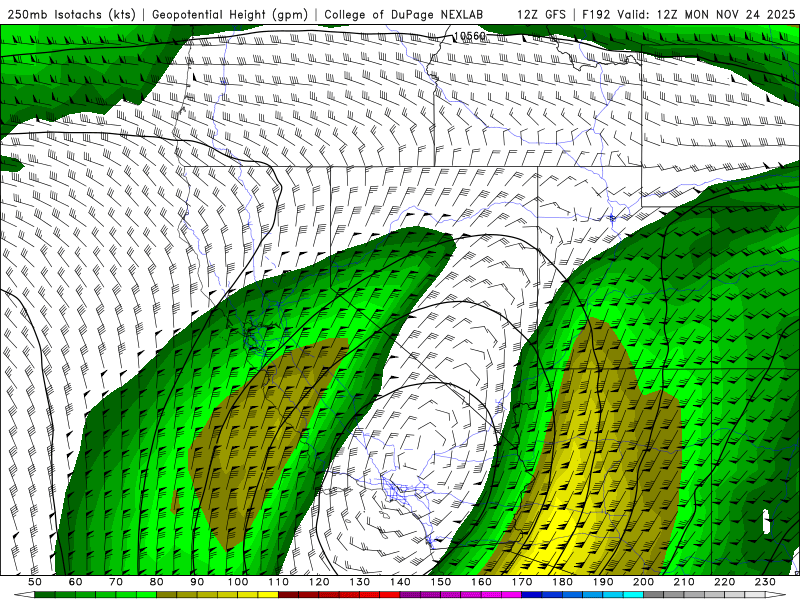Click the 180 value on the color scale
The height and width of the screenshot is (600, 800).
562,582
